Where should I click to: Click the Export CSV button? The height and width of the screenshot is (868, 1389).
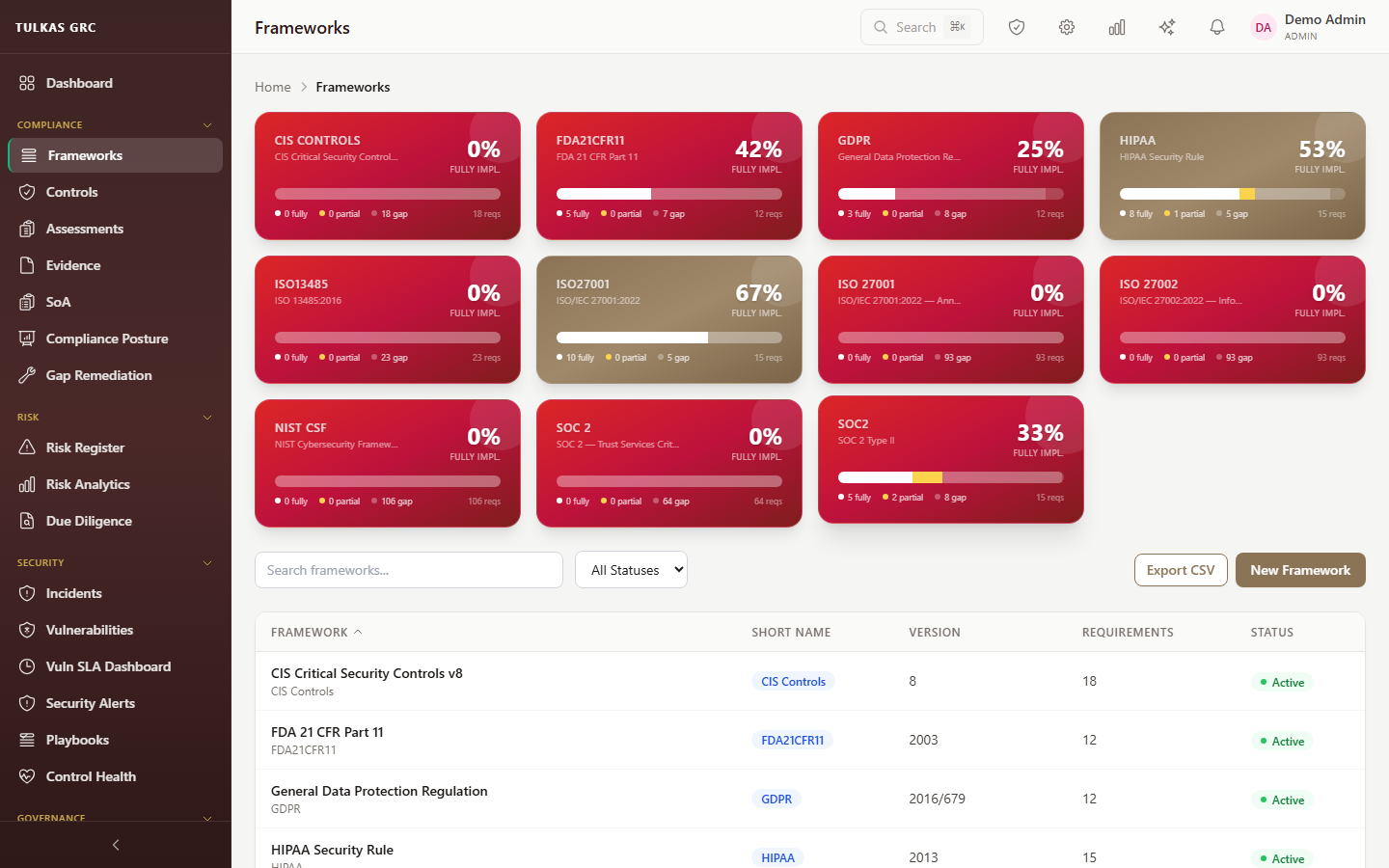1181,570
